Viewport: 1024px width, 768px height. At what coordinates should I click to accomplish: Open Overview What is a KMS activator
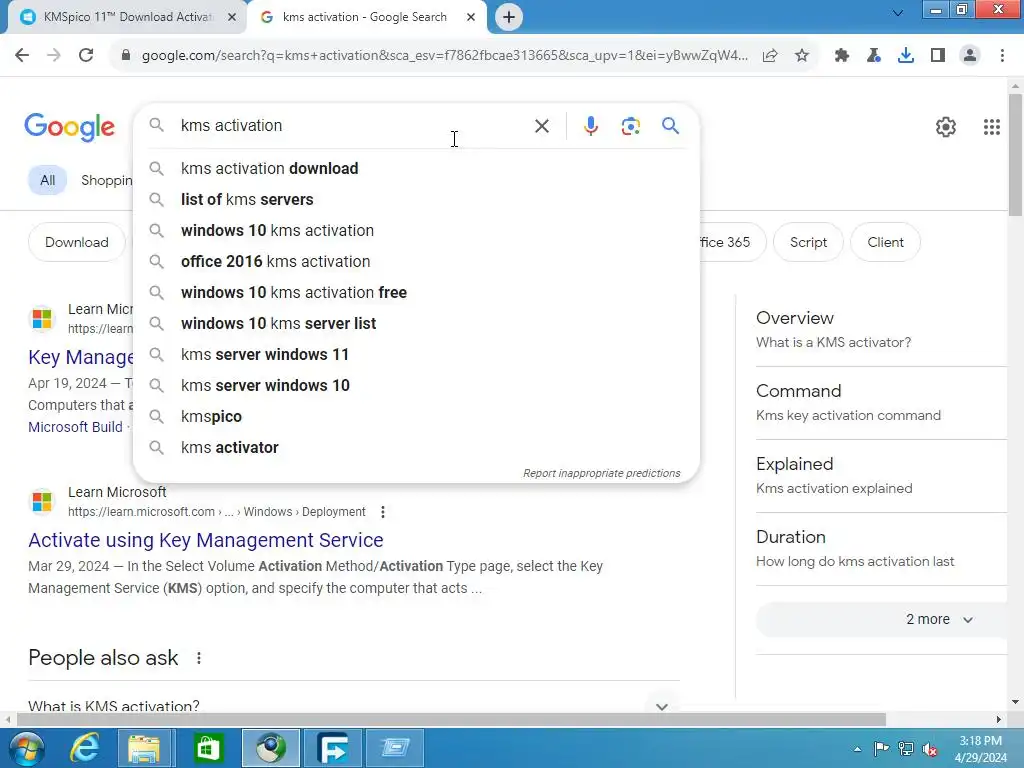pyautogui.click(x=882, y=330)
